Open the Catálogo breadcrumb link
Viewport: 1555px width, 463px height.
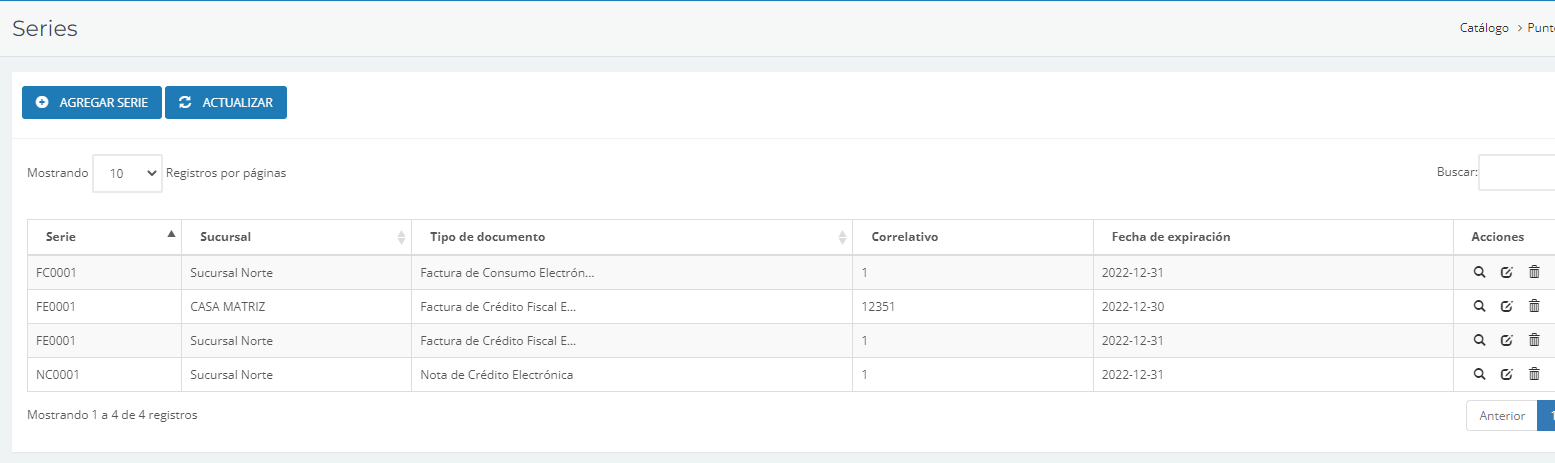[x=1484, y=28]
